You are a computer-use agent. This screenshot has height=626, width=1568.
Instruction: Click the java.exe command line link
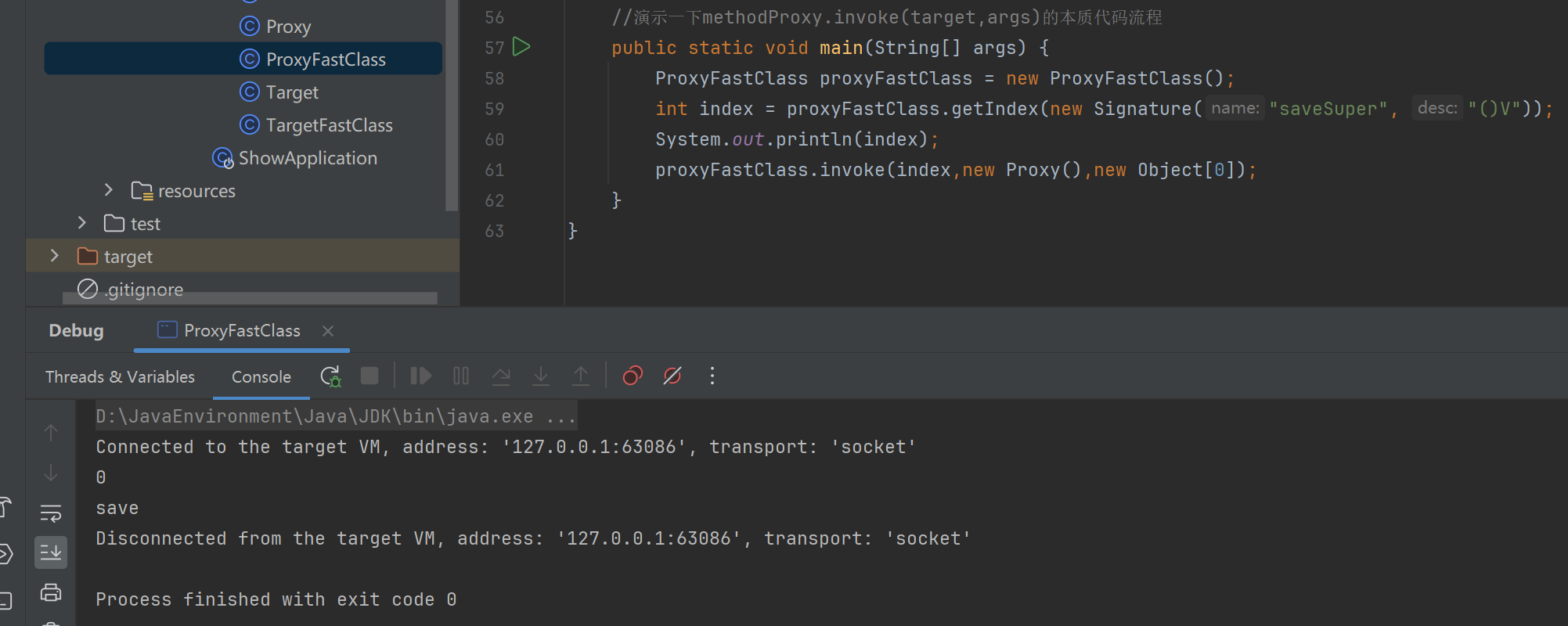coord(336,416)
